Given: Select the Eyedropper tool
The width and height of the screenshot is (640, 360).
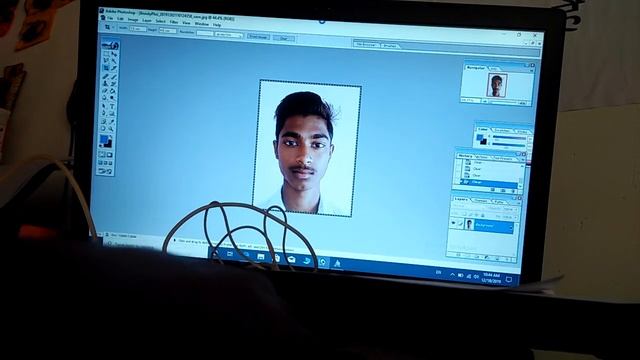Looking at the screenshot, I should click(112, 122).
